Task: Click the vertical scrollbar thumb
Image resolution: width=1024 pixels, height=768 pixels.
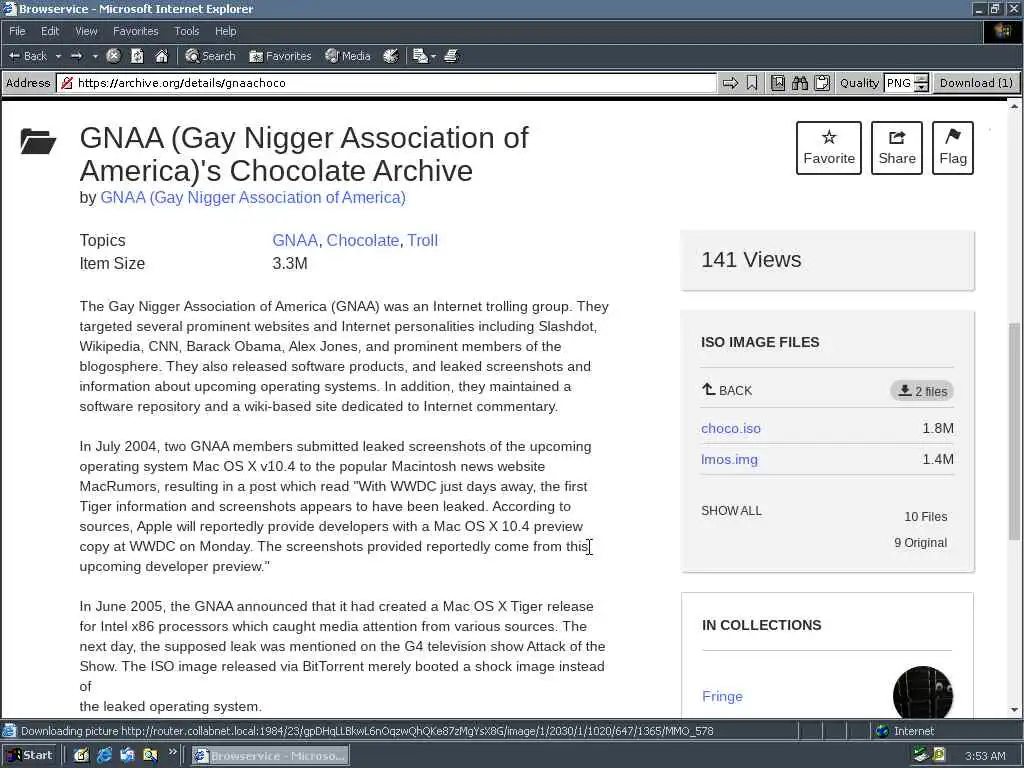Action: pyautogui.click(x=1014, y=431)
